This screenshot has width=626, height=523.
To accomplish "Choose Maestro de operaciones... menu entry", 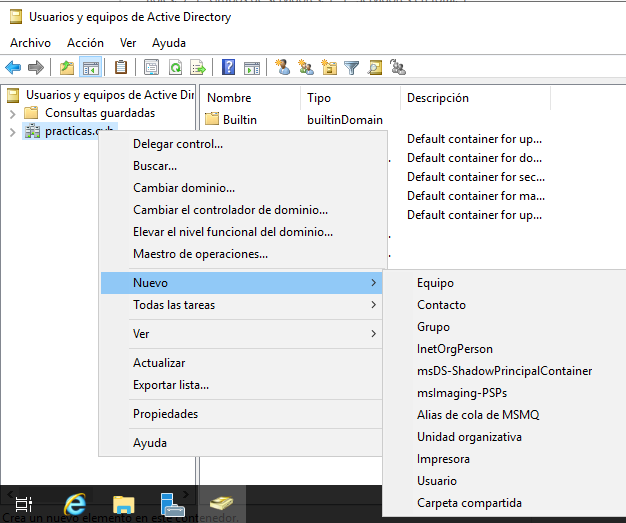I will 242,254.
